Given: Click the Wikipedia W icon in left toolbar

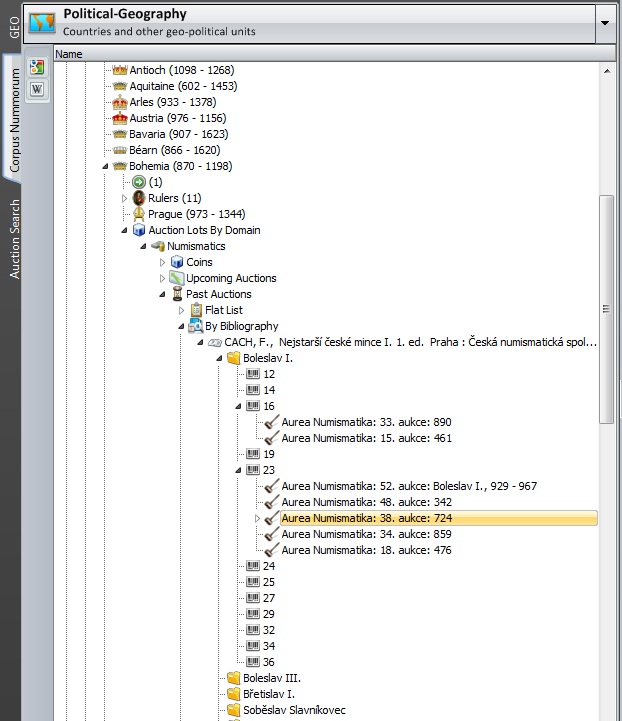Looking at the screenshot, I should [x=37, y=89].
